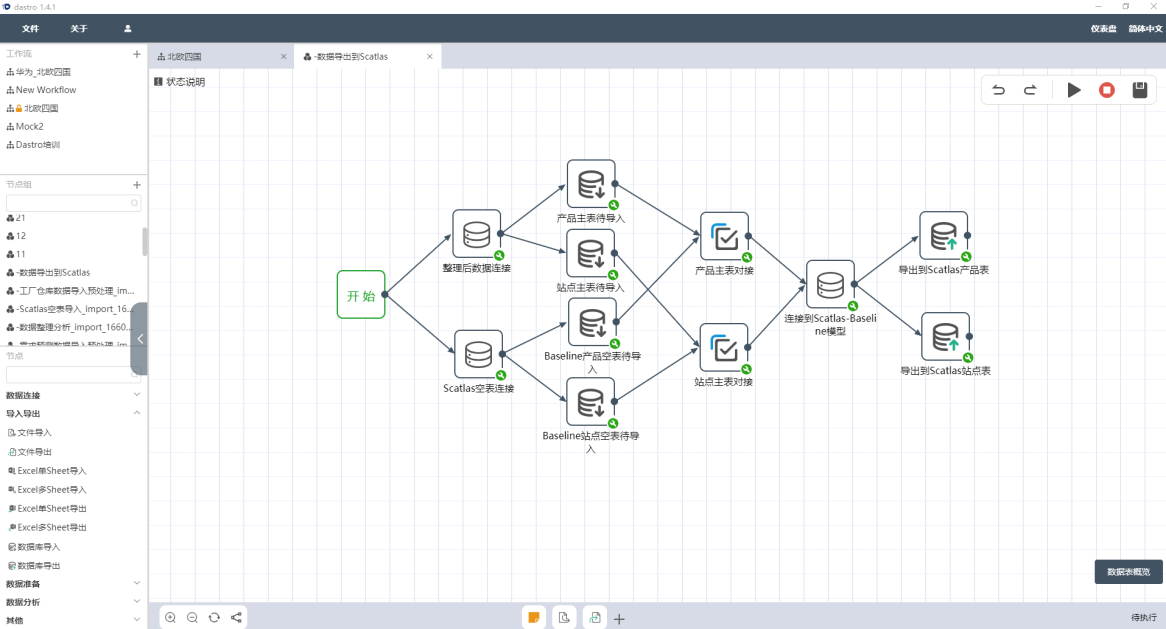Click the node group list scrollbar
This screenshot has height=629, width=1166.
[x=144, y=242]
